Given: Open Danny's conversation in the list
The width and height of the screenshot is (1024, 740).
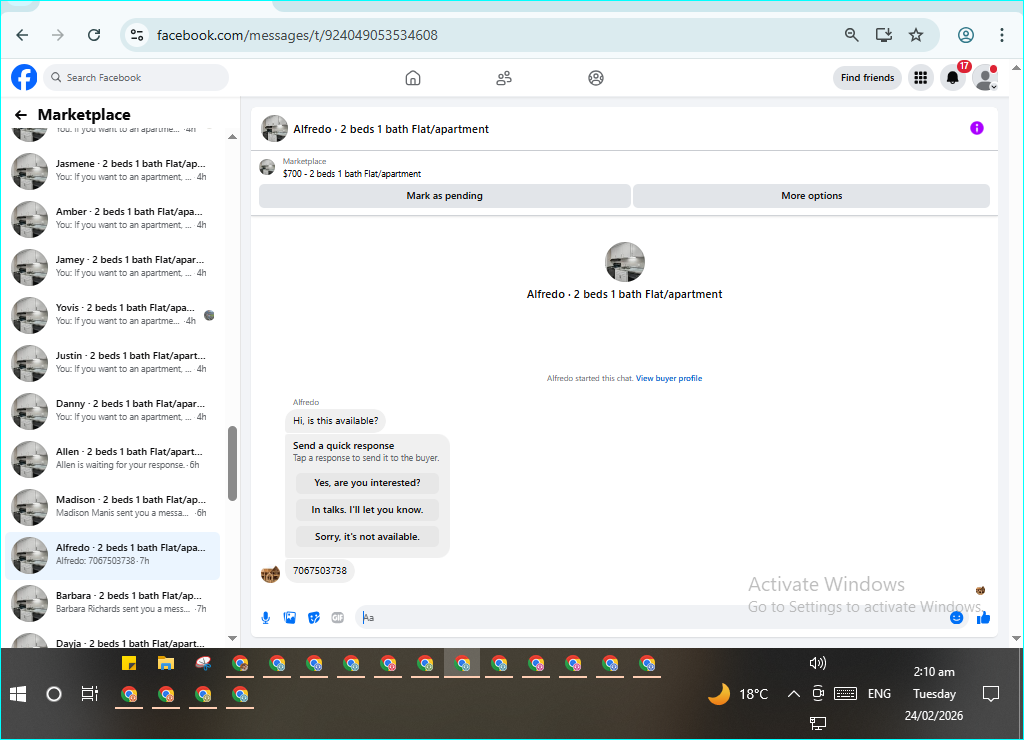Looking at the screenshot, I should tap(112, 410).
